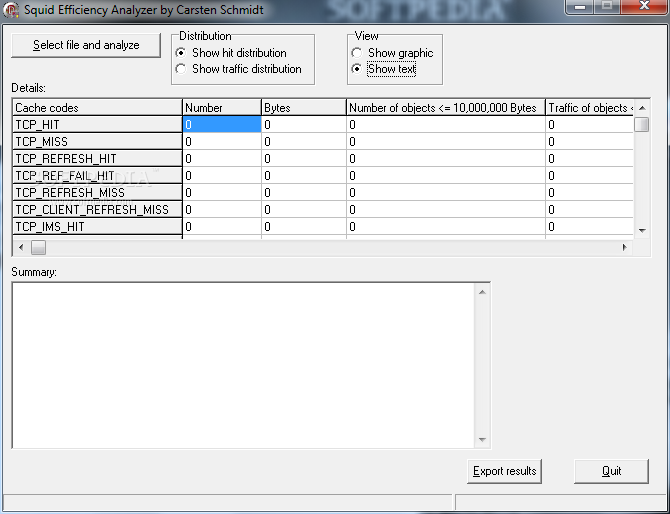Close the Squid Efficiency Analyzer window
This screenshot has height=514, width=670.
coord(644,7)
